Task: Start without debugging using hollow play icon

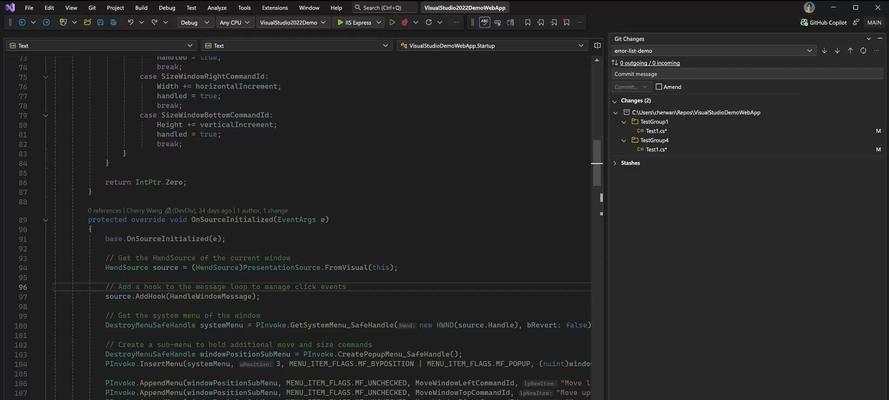Action: 392,23
